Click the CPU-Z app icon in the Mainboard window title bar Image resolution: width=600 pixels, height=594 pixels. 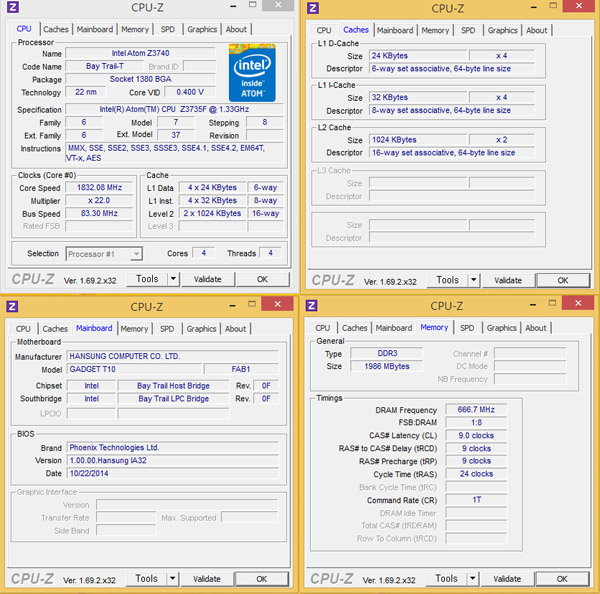12,307
